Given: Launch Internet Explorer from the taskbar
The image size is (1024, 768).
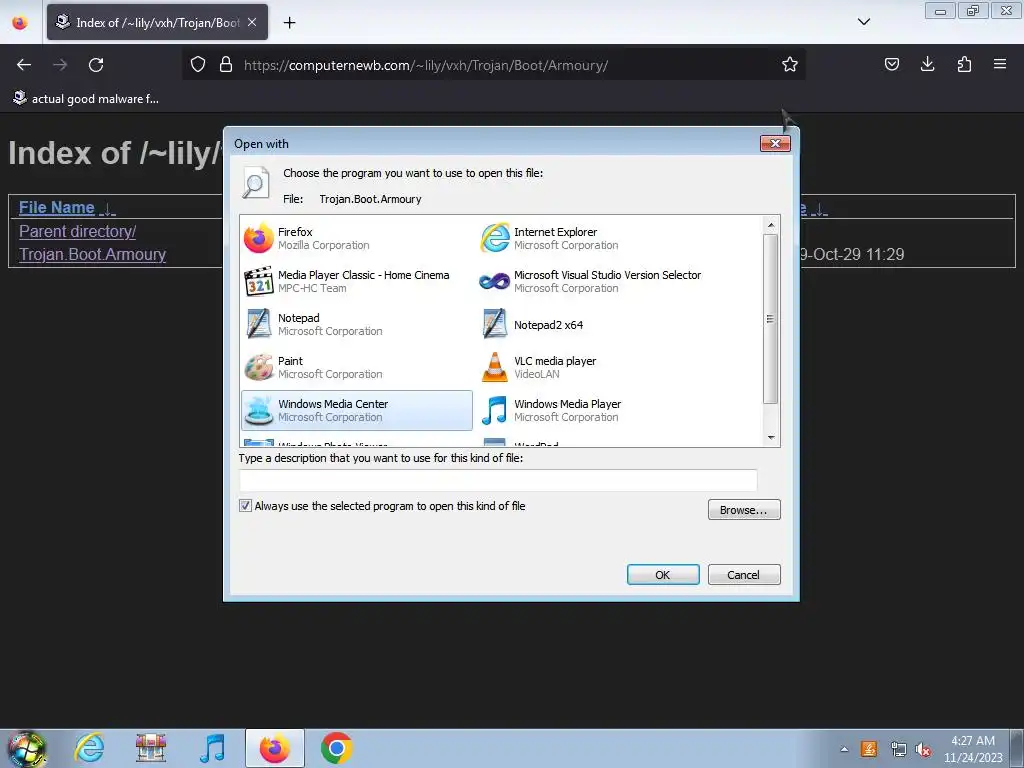Looking at the screenshot, I should (x=89, y=748).
